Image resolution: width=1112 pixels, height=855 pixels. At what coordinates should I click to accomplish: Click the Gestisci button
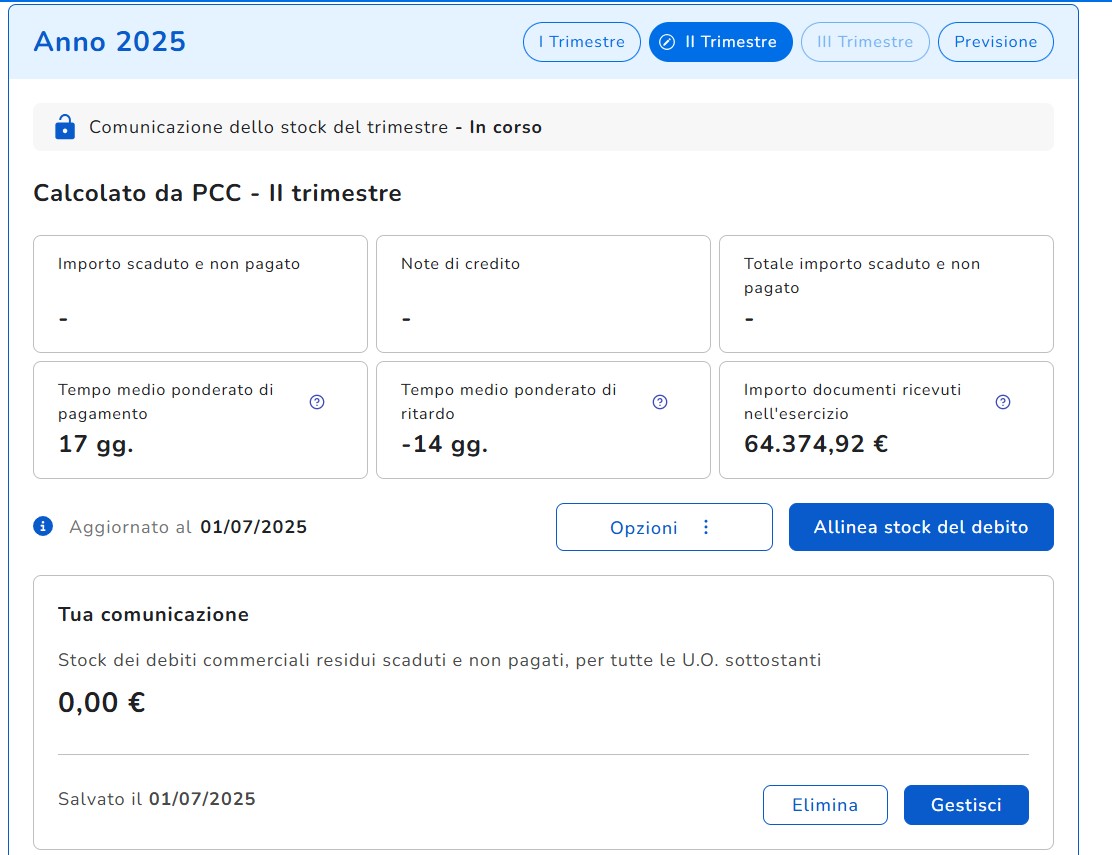(966, 805)
